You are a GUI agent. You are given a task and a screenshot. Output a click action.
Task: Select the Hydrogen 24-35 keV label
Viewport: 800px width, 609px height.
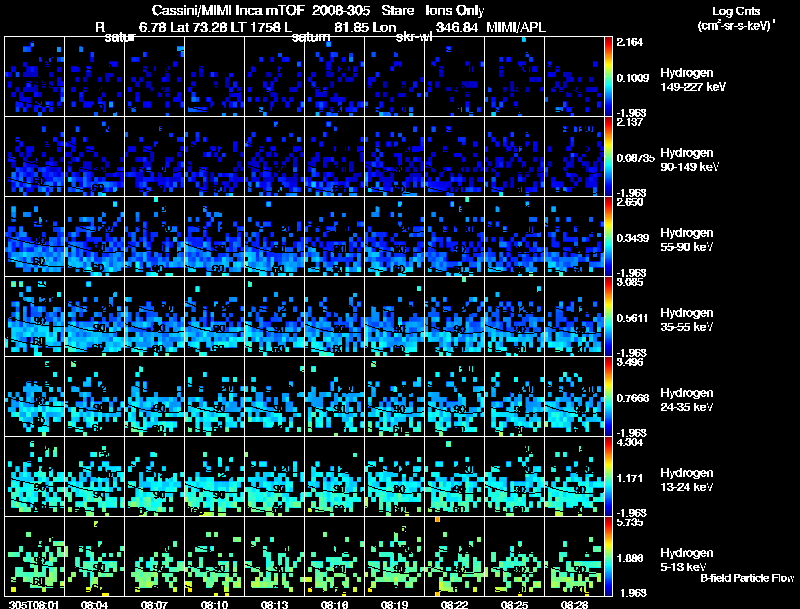coord(686,399)
